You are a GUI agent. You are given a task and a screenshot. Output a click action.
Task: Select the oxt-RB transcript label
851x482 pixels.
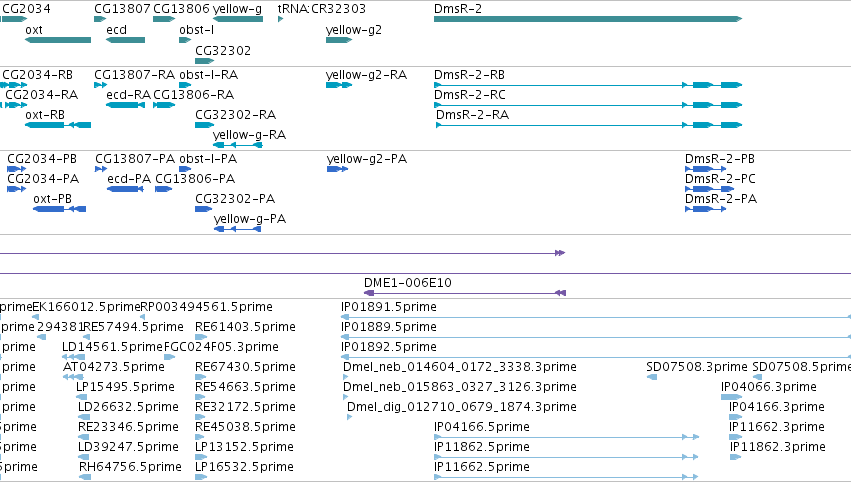45,115
